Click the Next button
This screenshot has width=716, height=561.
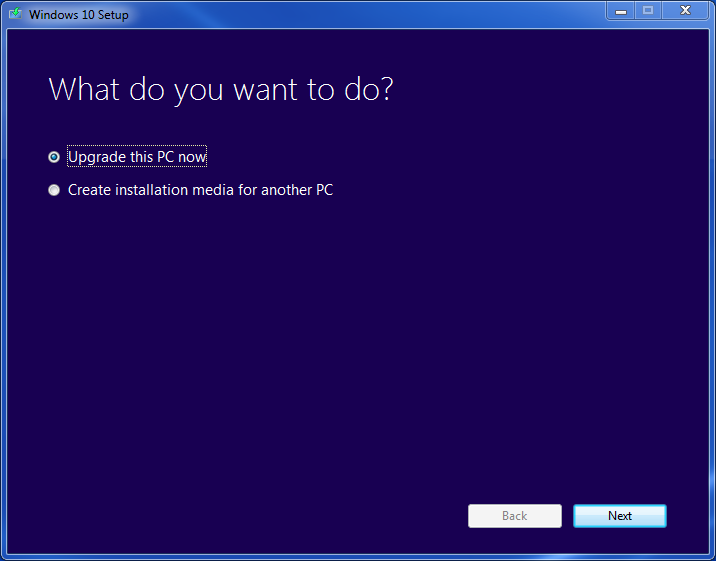(x=620, y=516)
